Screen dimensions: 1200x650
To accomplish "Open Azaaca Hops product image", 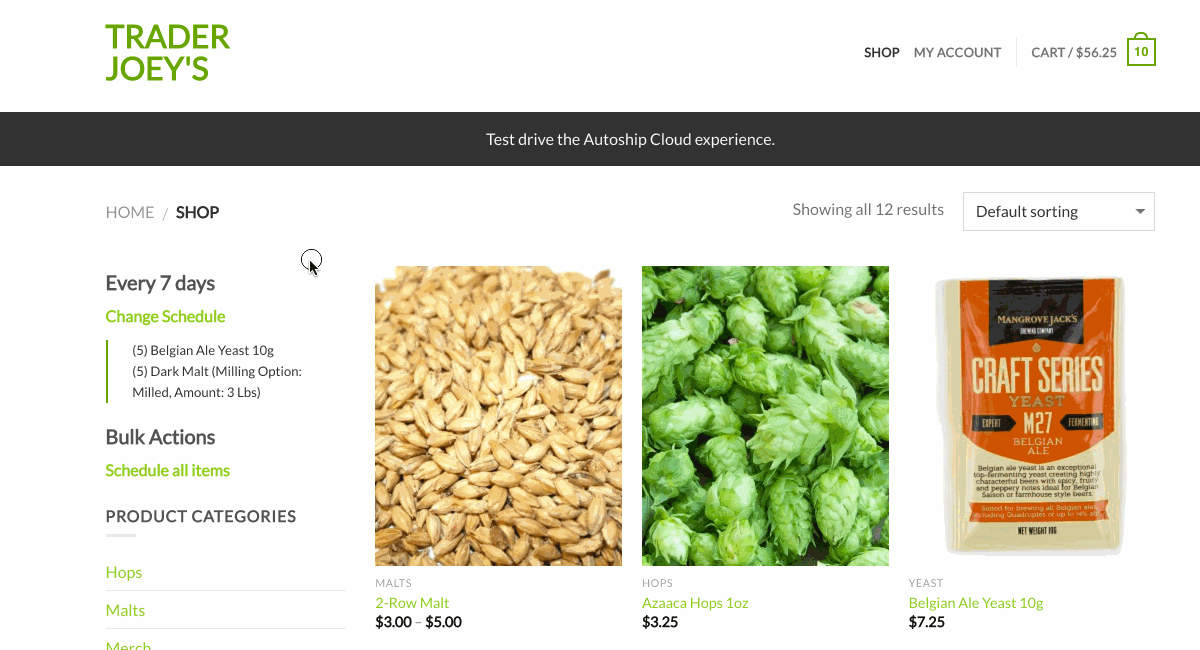I will click(x=765, y=416).
